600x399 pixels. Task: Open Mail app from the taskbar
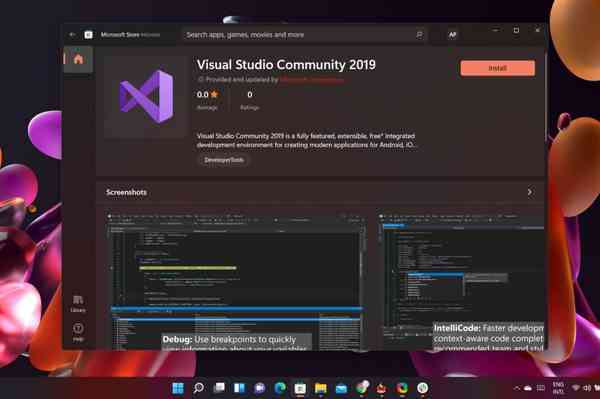pos(341,388)
